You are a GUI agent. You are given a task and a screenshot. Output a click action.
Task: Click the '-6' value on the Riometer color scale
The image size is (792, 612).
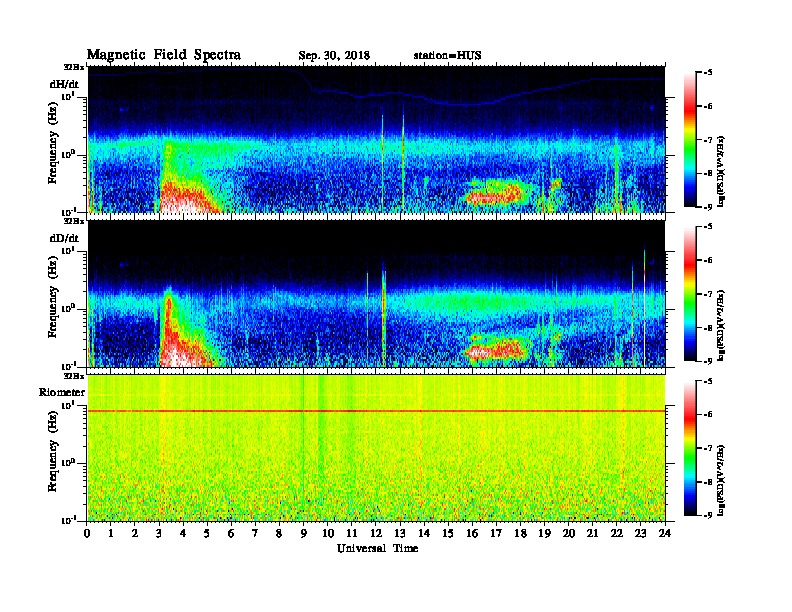(x=706, y=415)
